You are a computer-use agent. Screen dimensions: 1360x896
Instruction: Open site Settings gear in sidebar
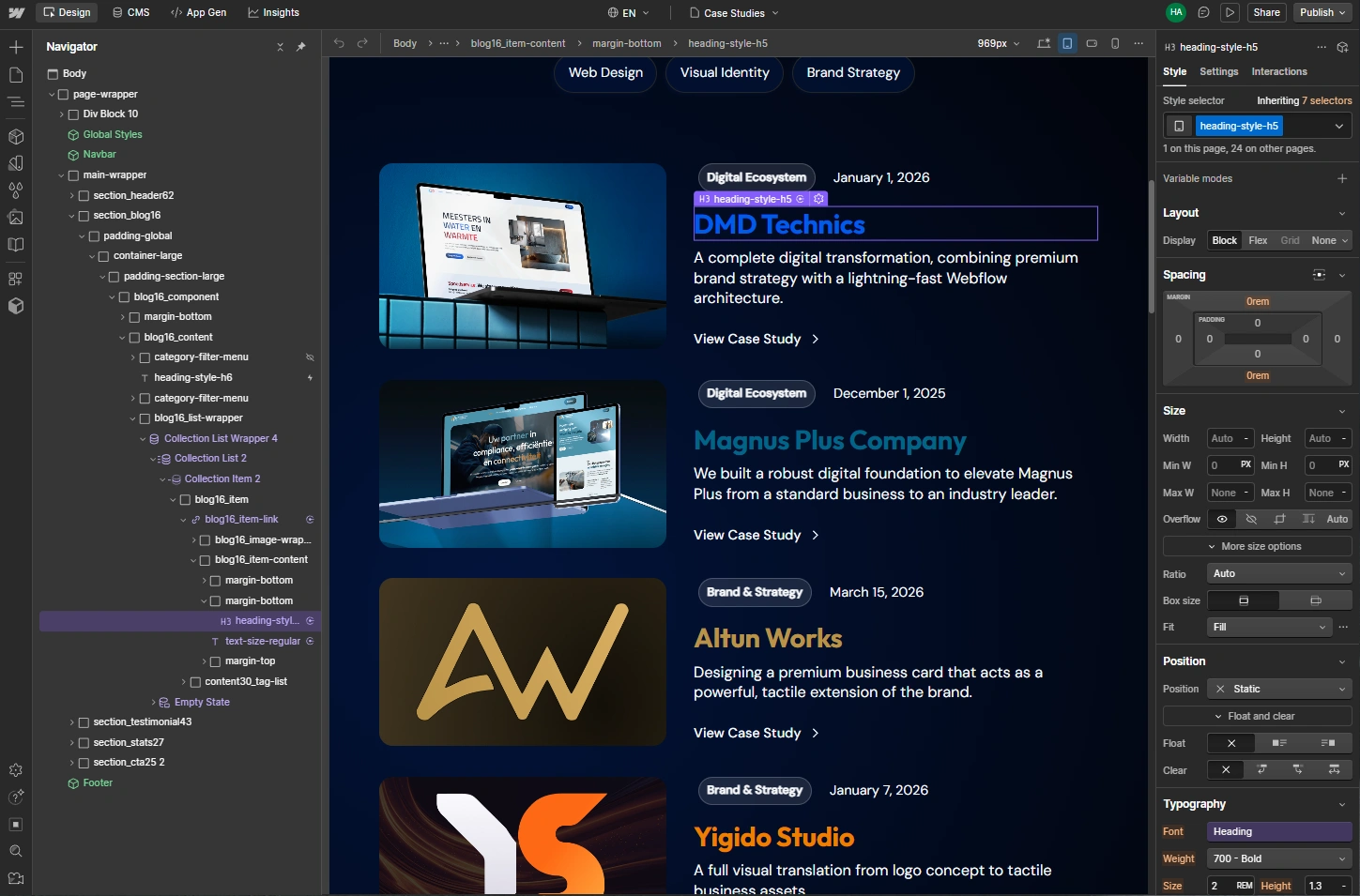coord(16,770)
